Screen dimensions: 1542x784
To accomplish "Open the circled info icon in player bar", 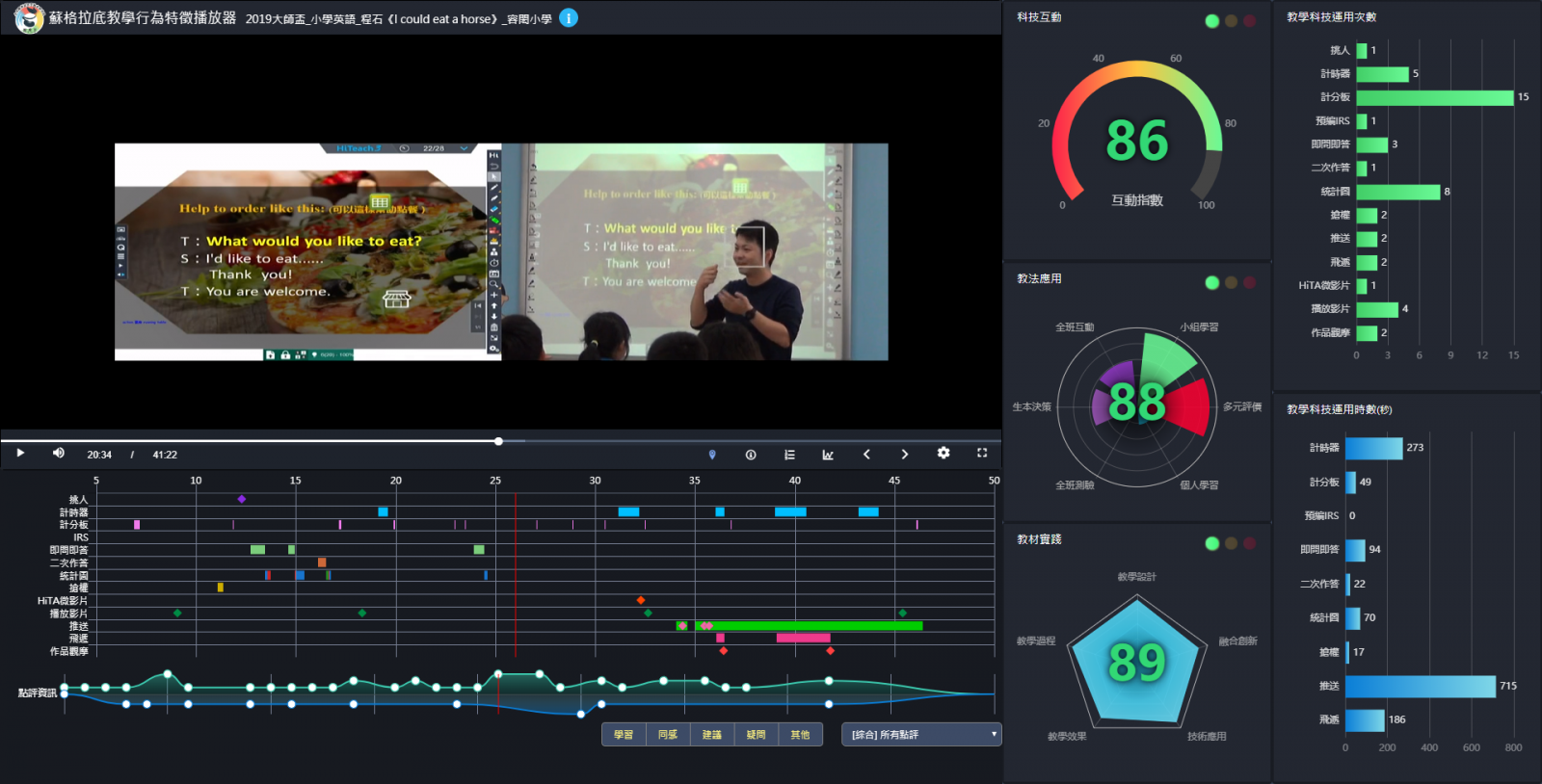I will click(x=751, y=455).
